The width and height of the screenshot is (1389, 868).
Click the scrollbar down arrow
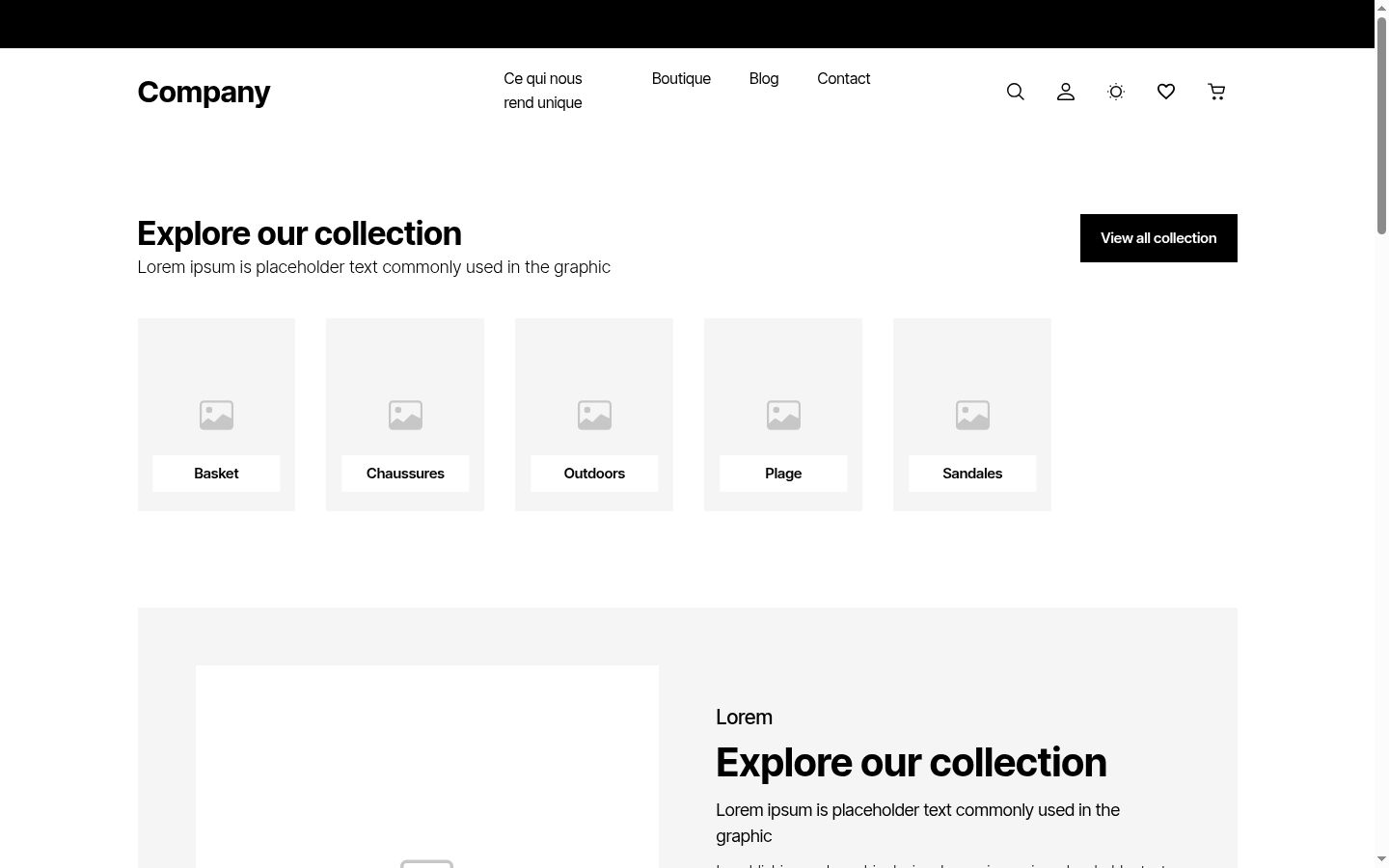tap(1381, 859)
